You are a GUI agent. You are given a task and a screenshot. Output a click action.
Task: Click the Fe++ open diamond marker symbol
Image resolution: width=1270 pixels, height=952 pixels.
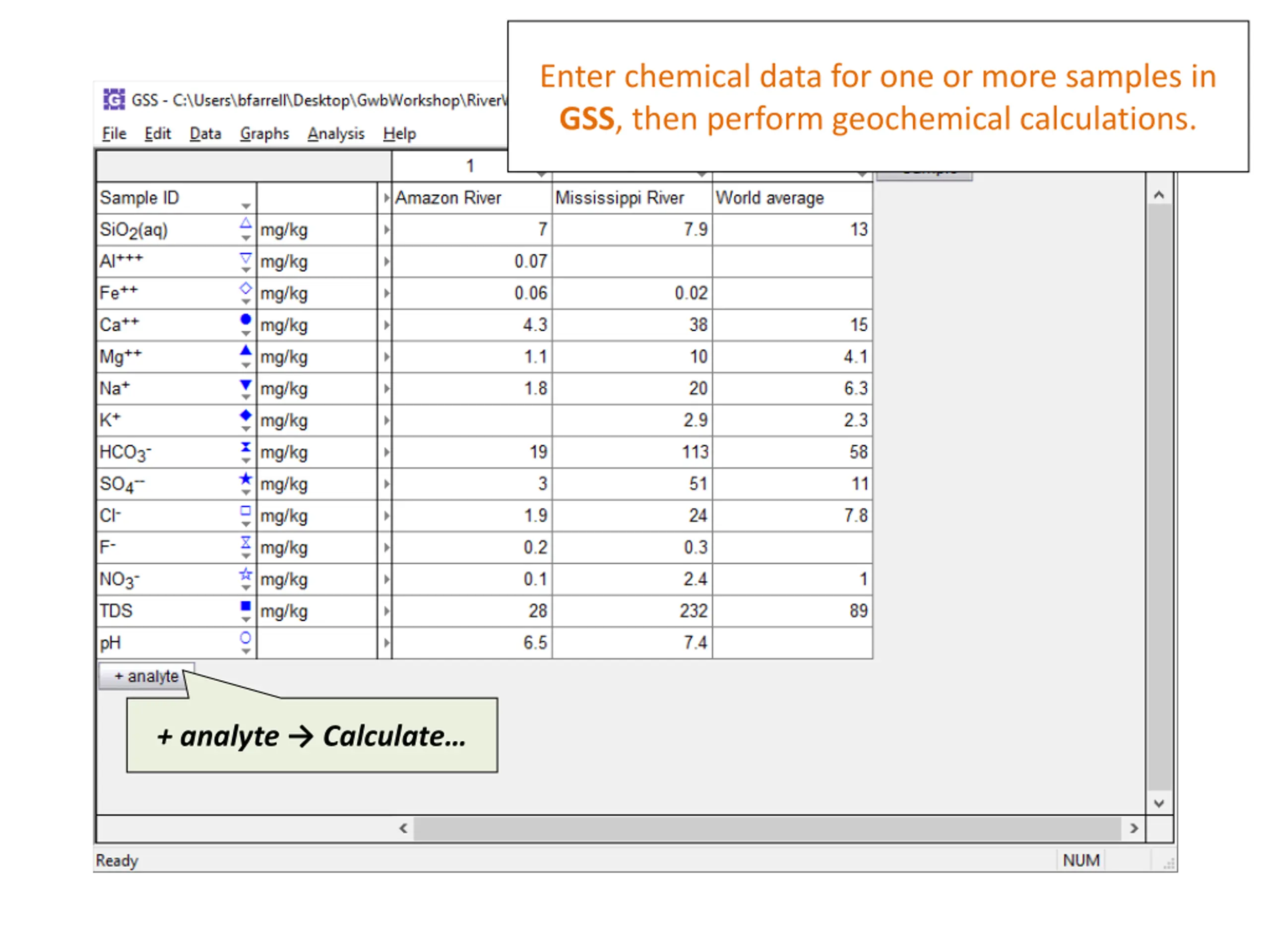245,288
